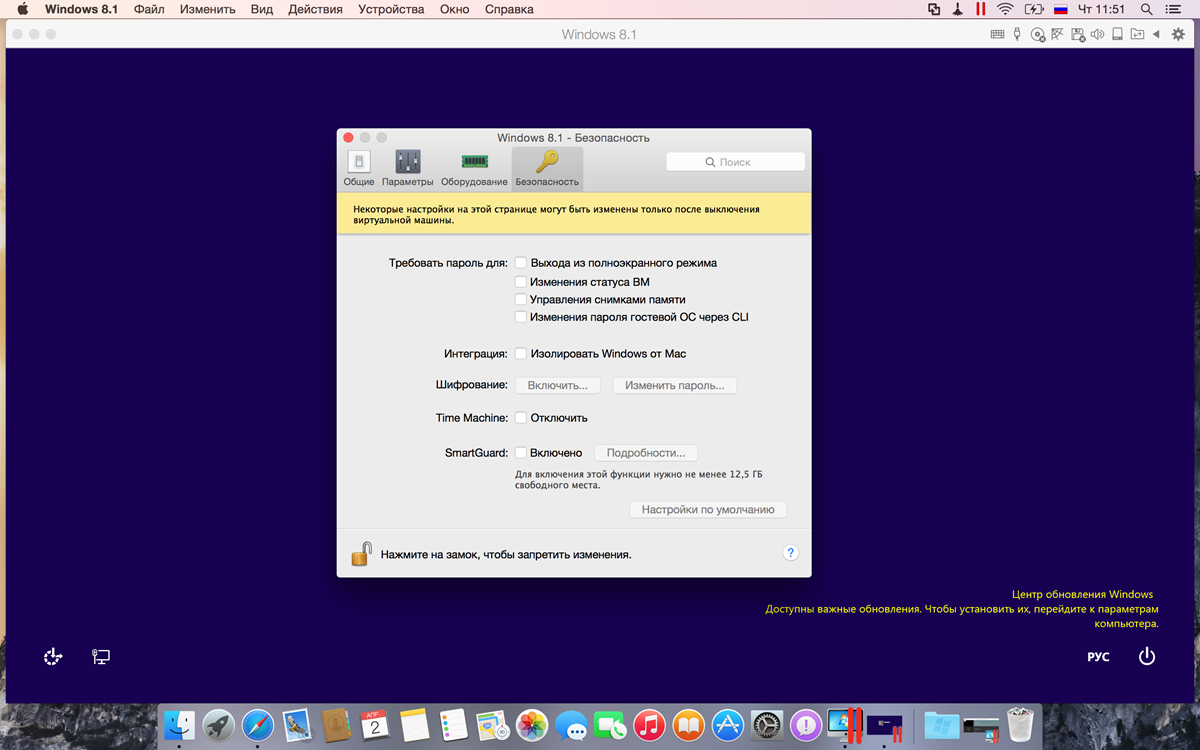Click the Windows power button icon

[1147, 657]
